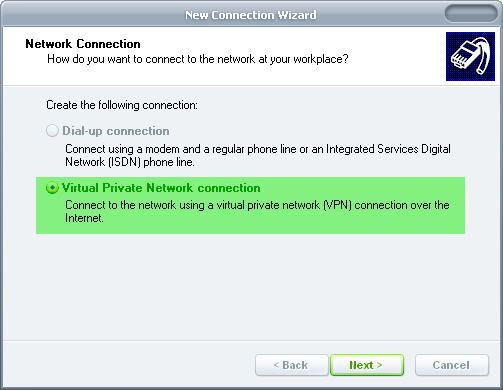Click the modem and ISDN phone line description
This screenshot has height=390, width=503.
(x=258, y=155)
